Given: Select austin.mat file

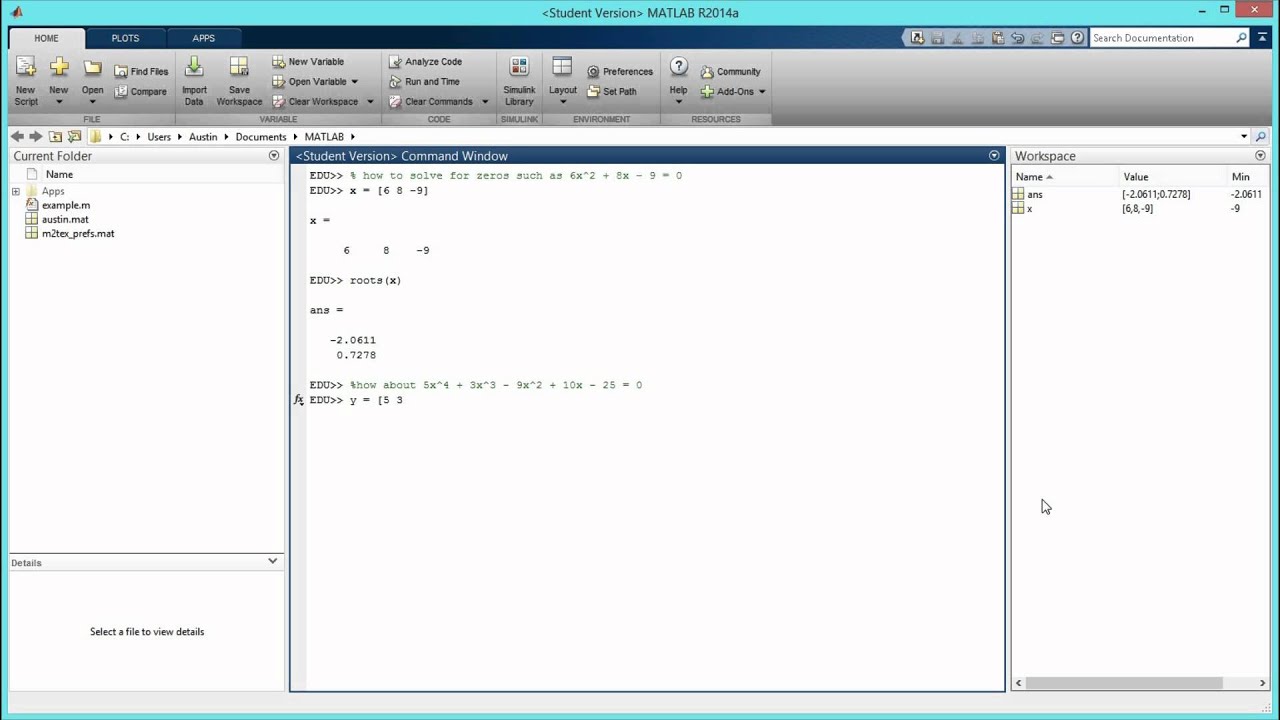Looking at the screenshot, I should pos(65,219).
